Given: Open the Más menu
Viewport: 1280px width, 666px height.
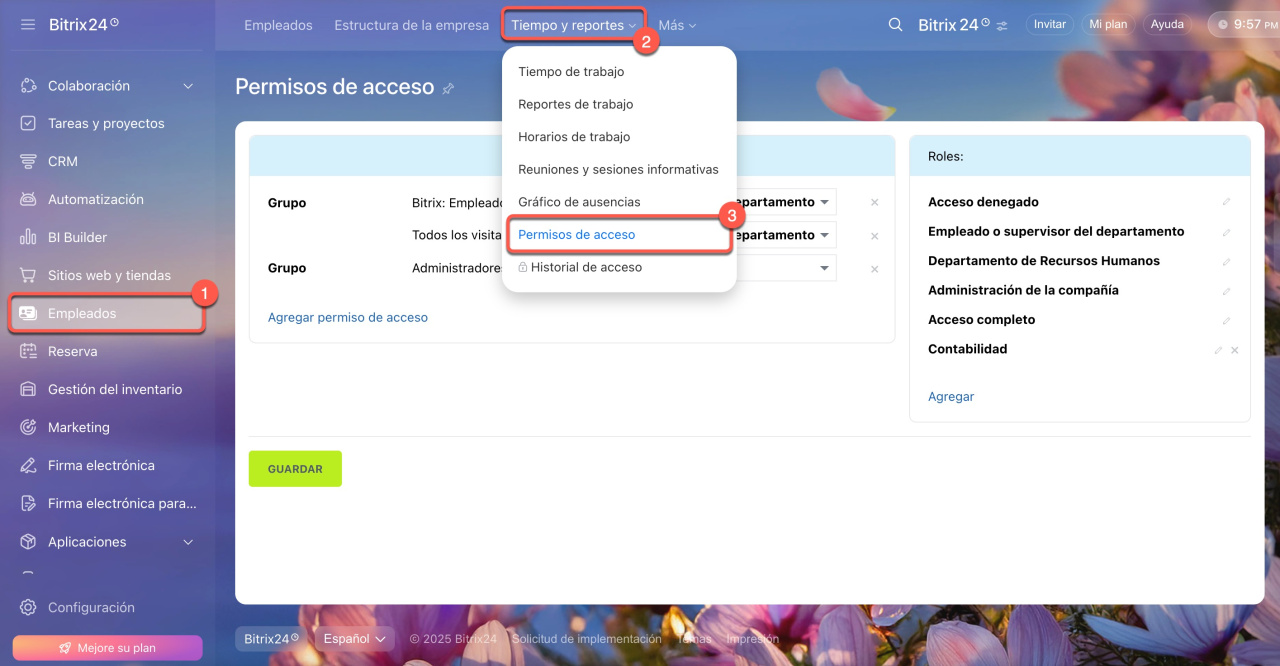Looking at the screenshot, I should (x=677, y=25).
